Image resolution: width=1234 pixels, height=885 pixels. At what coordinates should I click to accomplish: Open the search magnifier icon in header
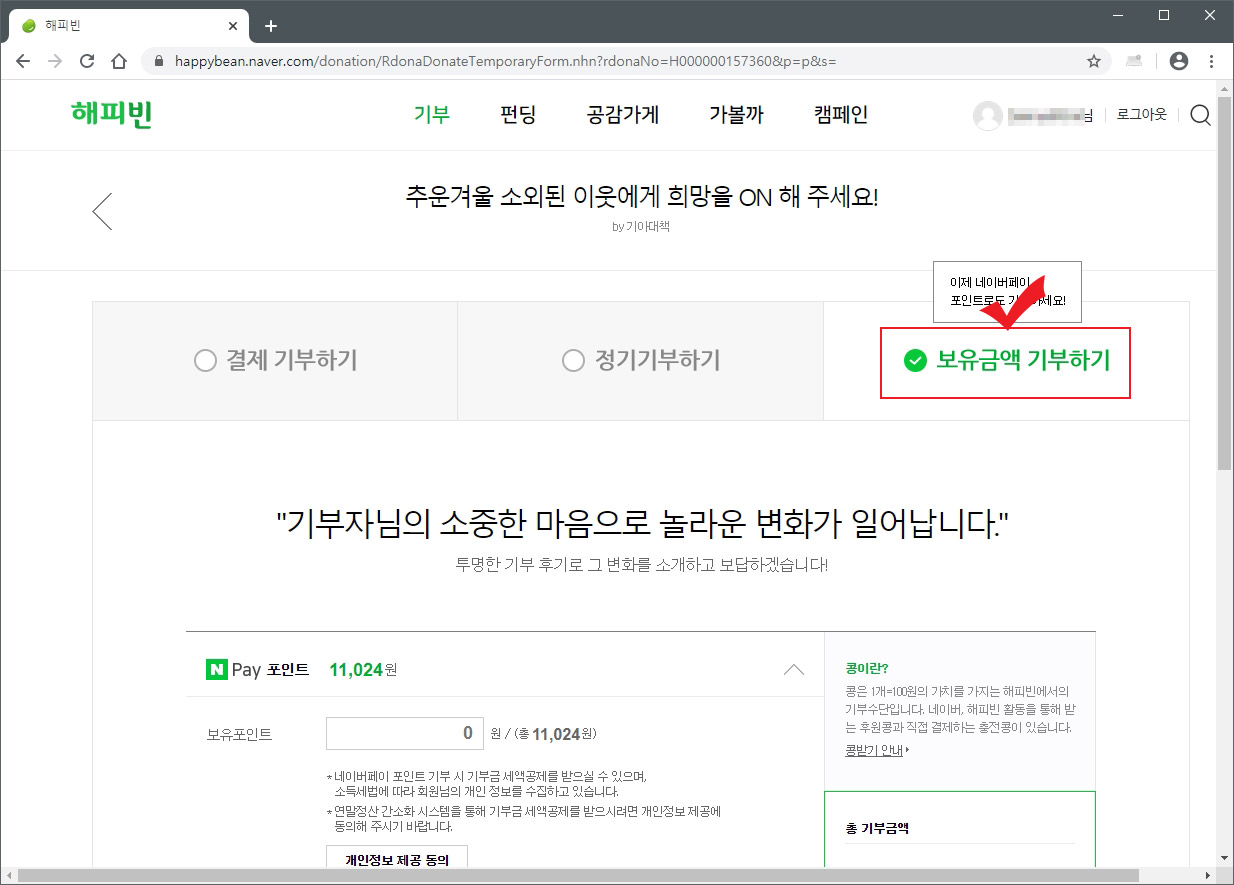1201,115
